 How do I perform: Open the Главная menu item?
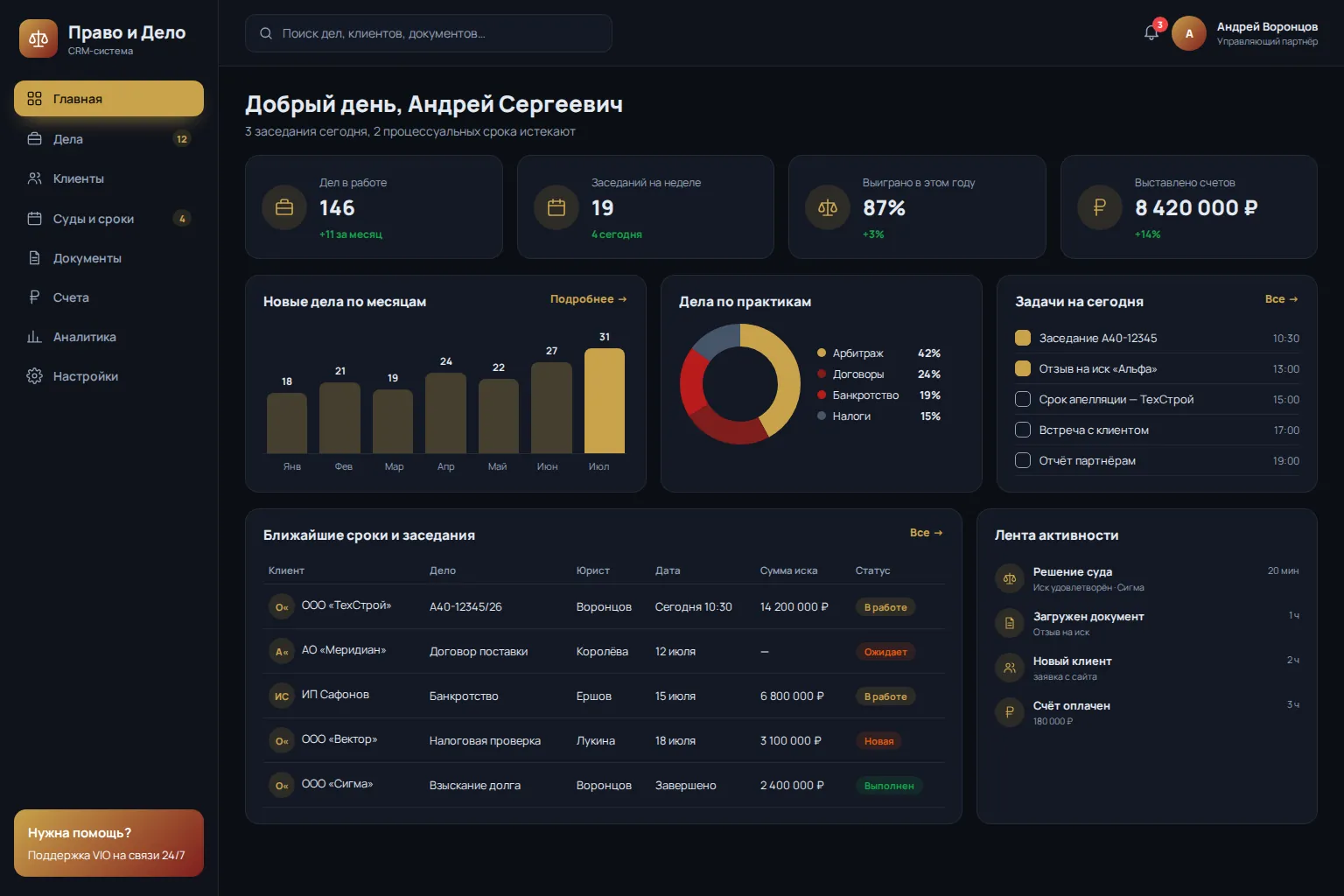click(108, 99)
